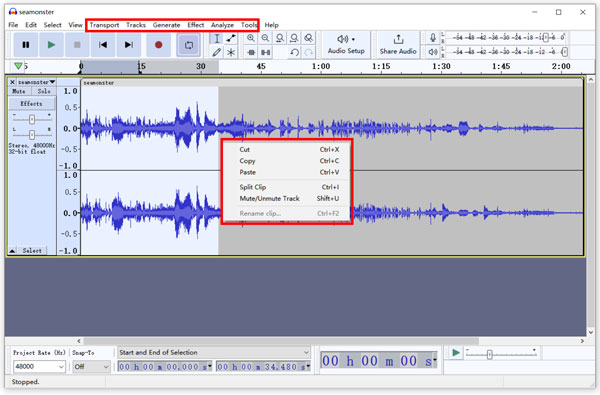Screen dimensions: 600x395
Task: Adjust the playback speed slider
Action: click(x=489, y=355)
